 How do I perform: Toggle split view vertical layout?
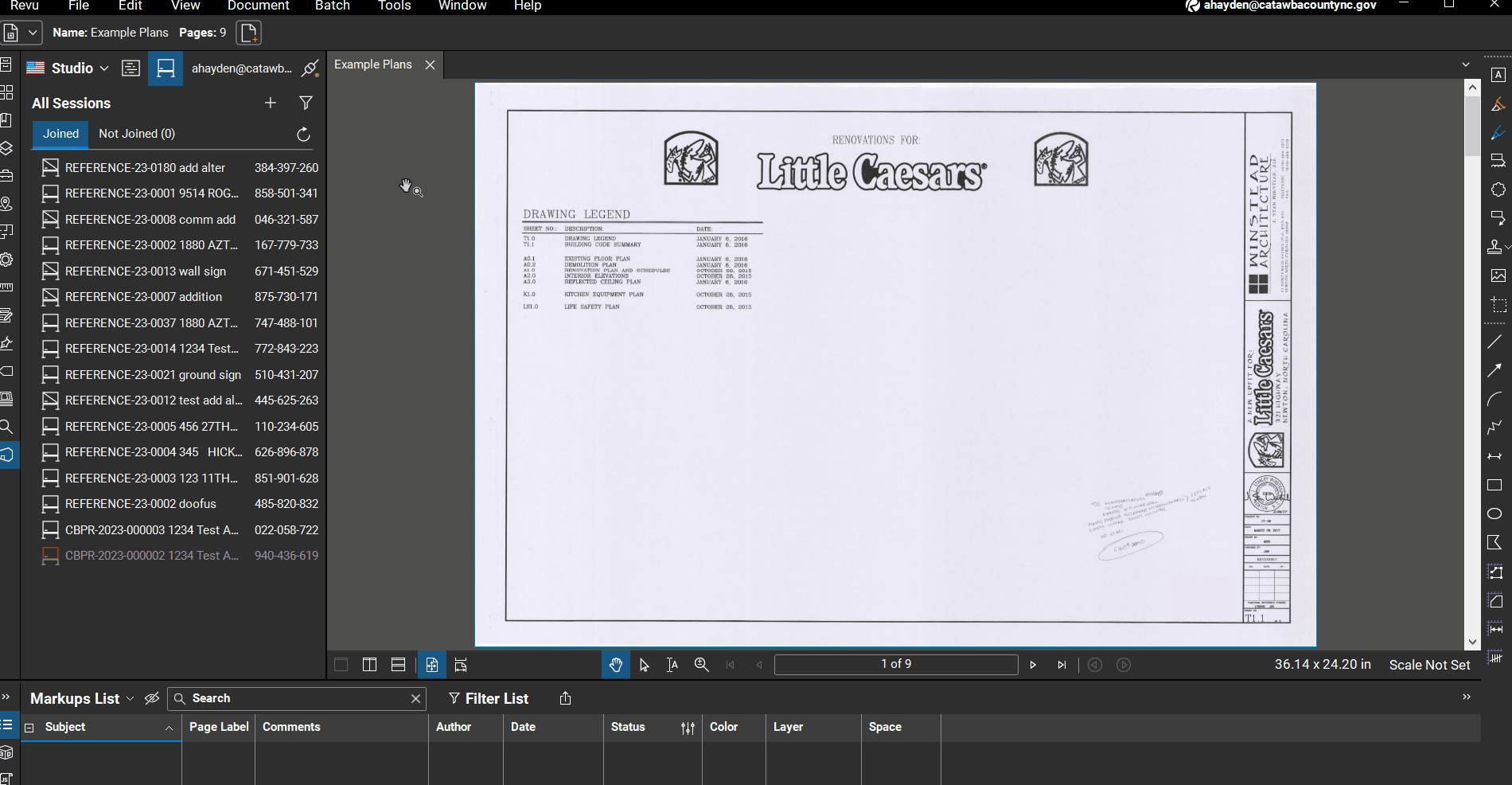(369, 665)
